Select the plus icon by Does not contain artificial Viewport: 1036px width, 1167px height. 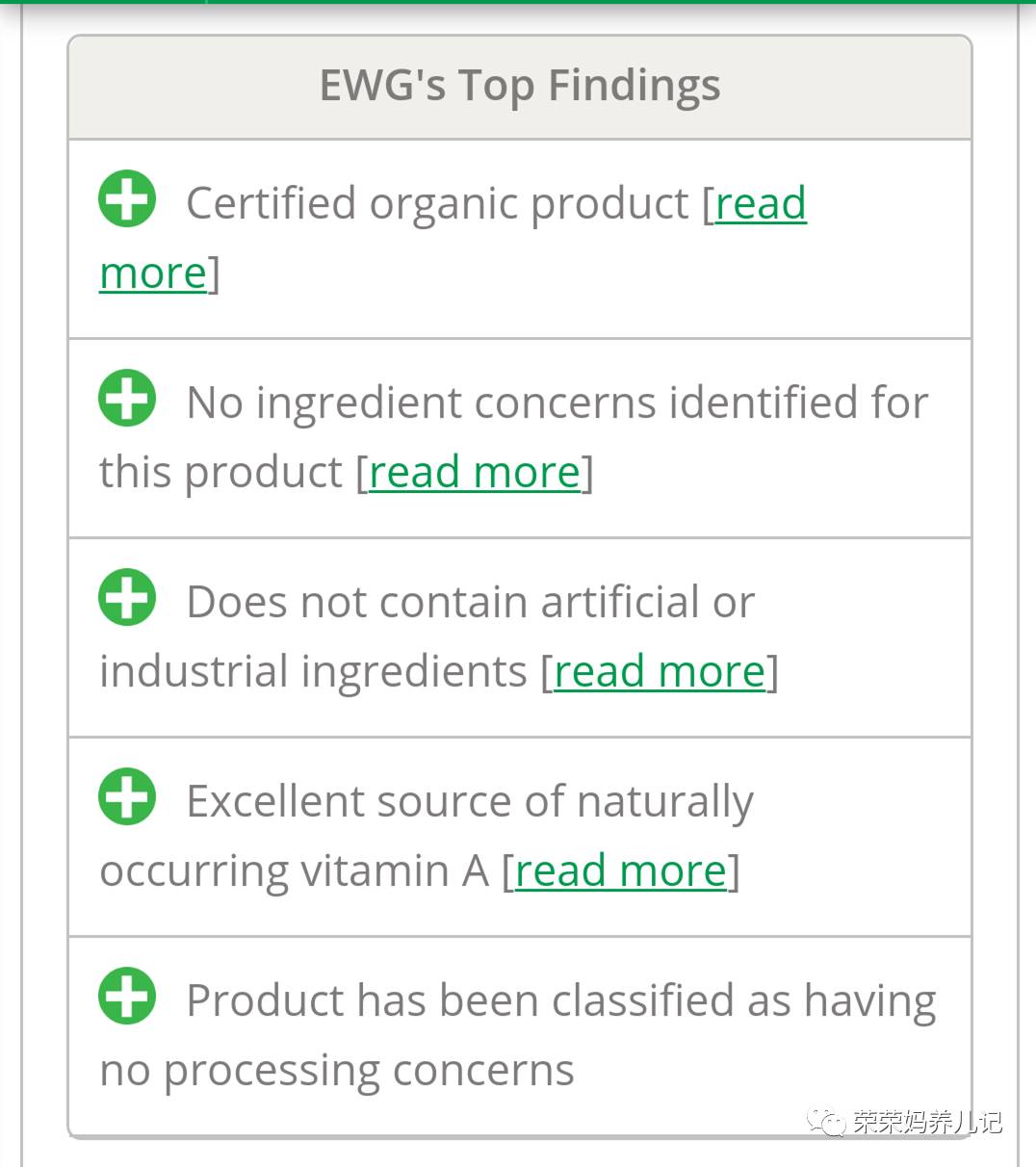[127, 597]
